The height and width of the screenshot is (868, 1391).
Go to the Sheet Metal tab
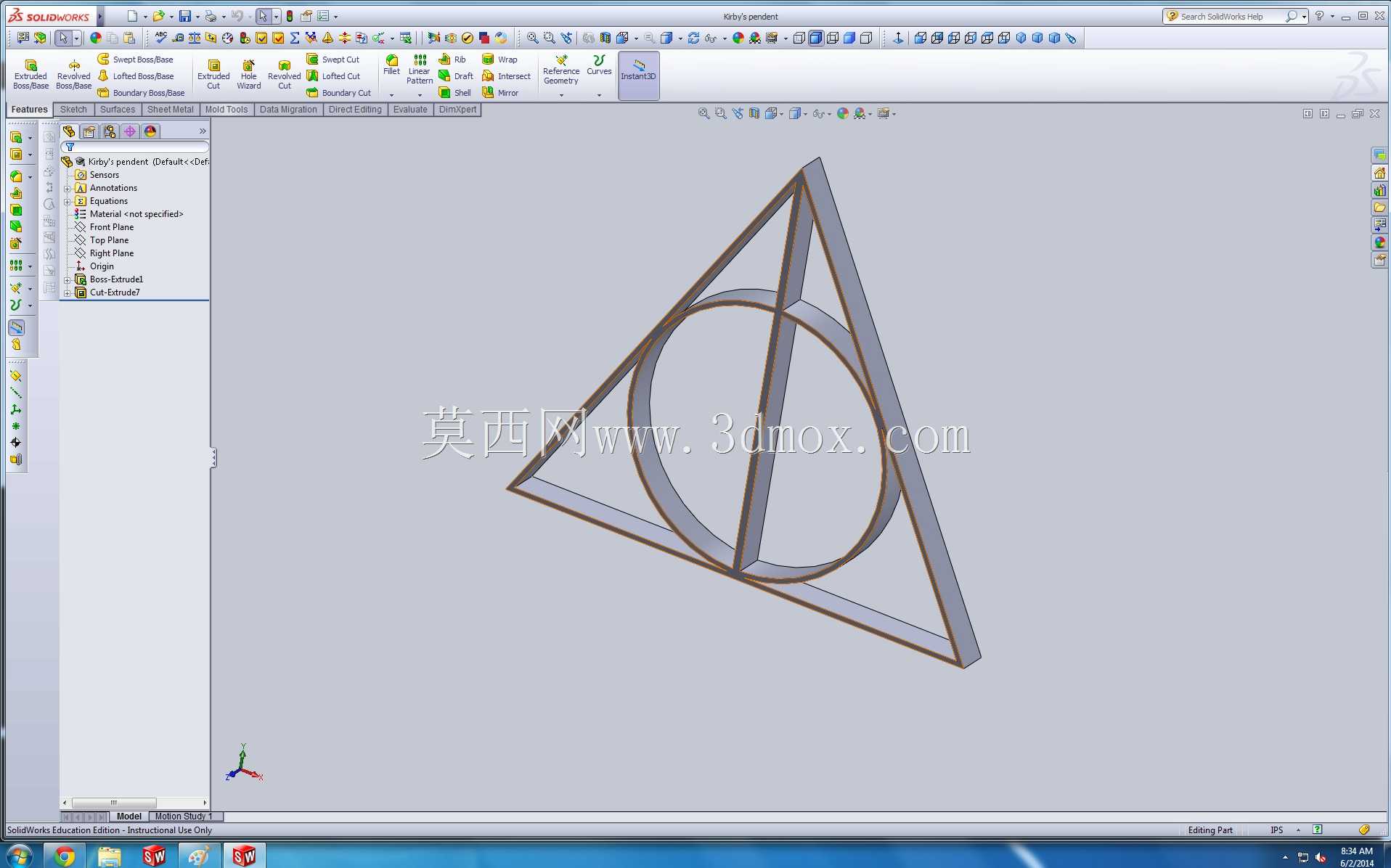pos(171,110)
